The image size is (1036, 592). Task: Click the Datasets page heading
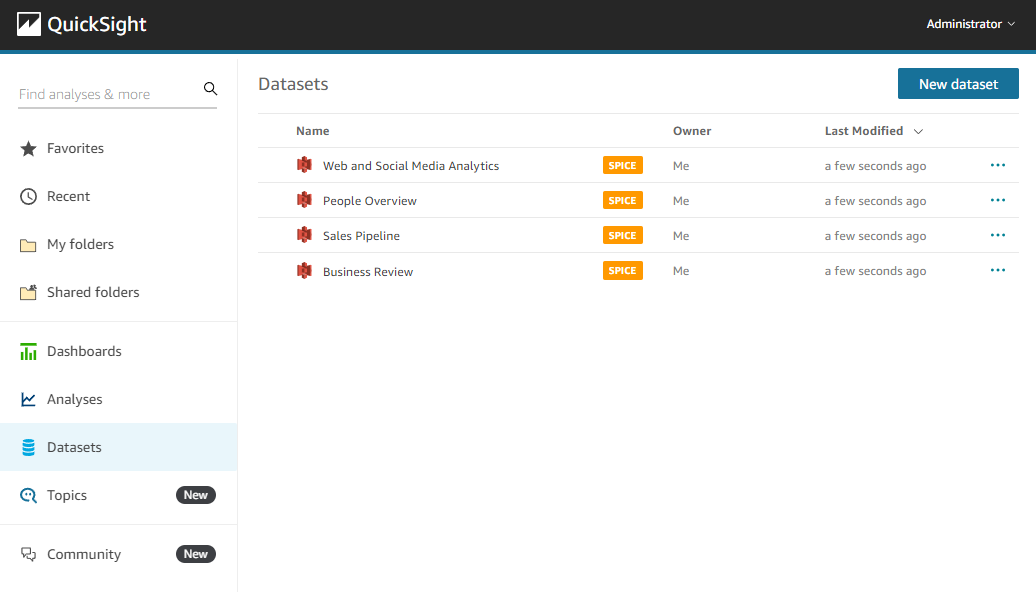293,84
